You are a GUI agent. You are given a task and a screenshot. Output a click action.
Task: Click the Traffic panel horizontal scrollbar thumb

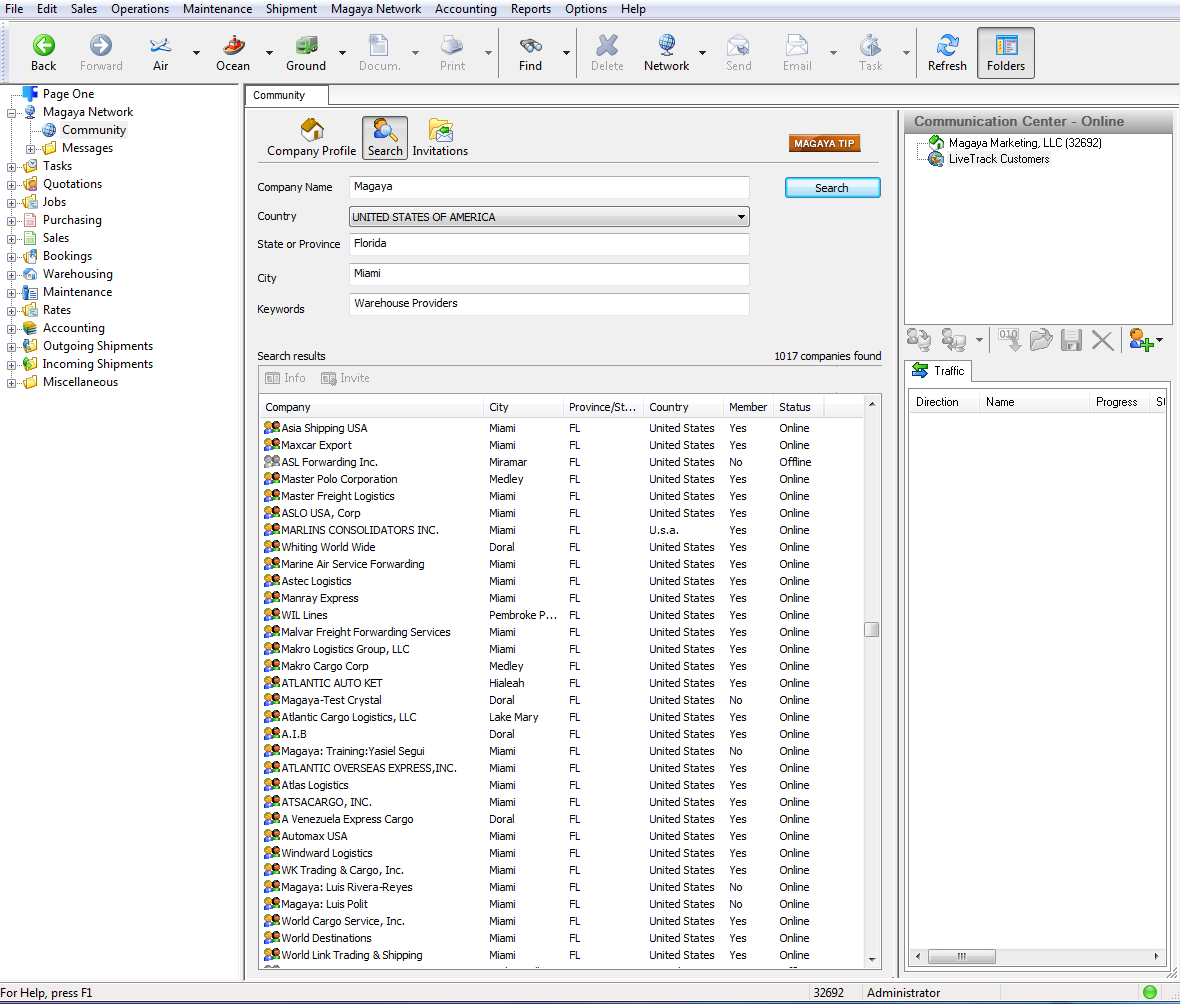tap(962, 956)
